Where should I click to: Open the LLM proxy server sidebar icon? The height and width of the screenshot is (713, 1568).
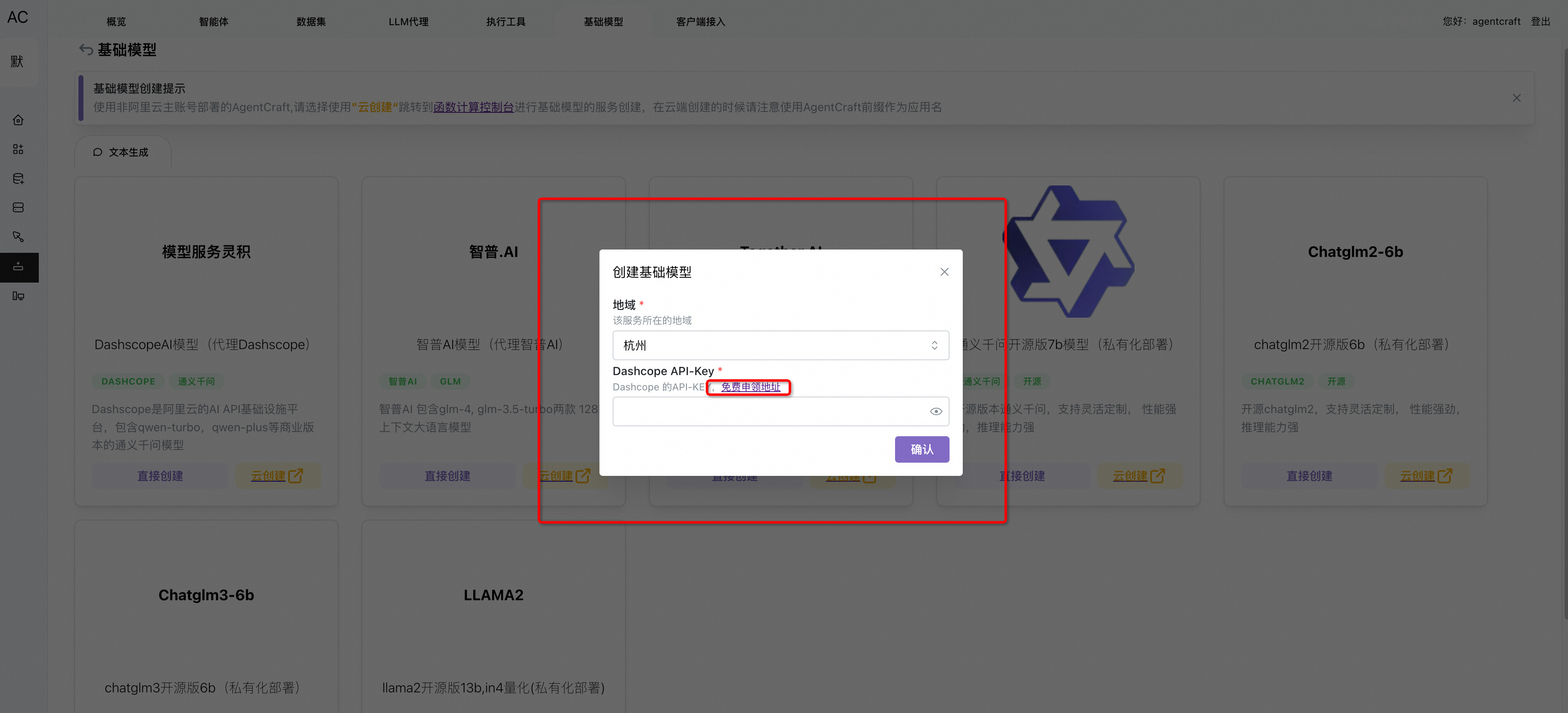18,208
